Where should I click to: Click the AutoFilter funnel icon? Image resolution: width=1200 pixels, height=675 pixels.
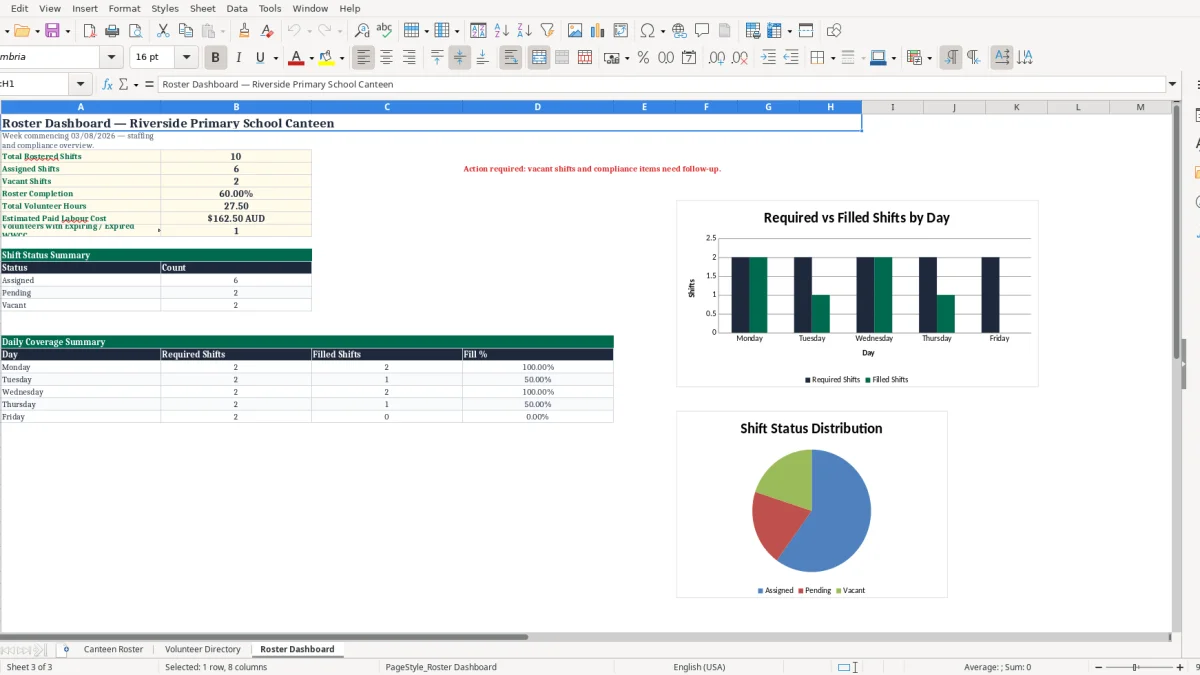click(547, 31)
